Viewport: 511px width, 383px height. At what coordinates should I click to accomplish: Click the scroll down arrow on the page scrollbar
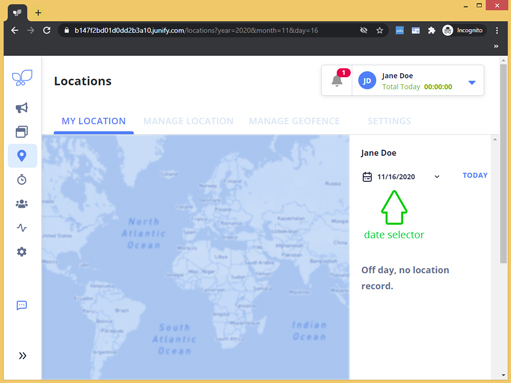click(x=503, y=375)
